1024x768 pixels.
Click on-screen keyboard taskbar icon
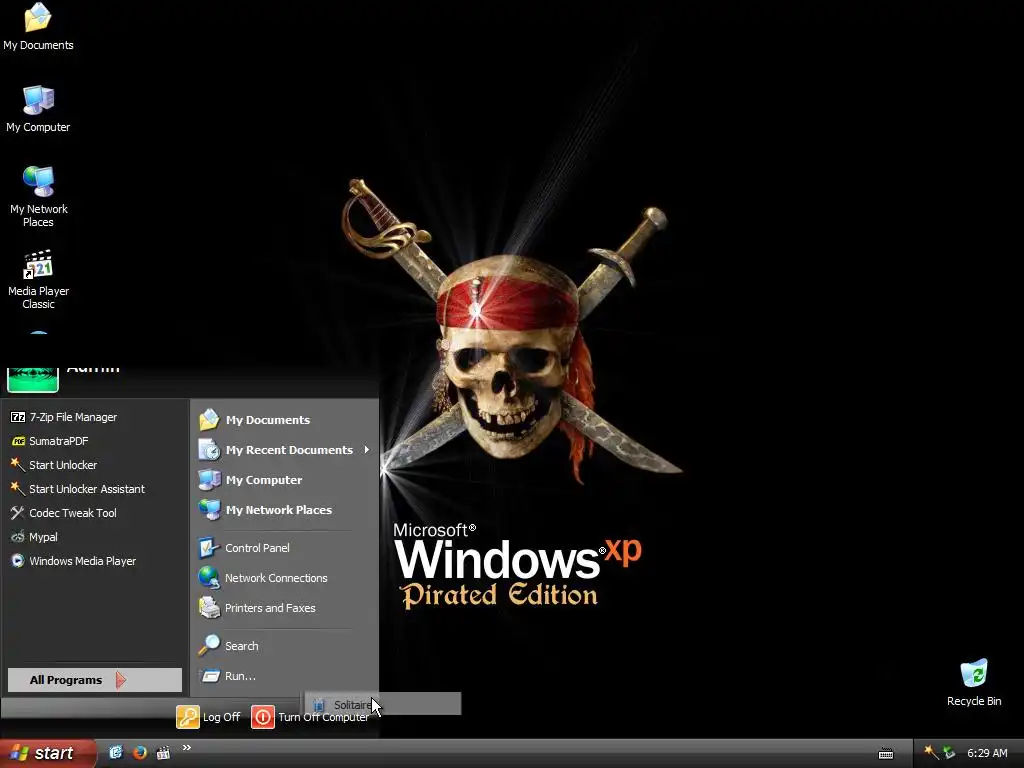click(886, 754)
